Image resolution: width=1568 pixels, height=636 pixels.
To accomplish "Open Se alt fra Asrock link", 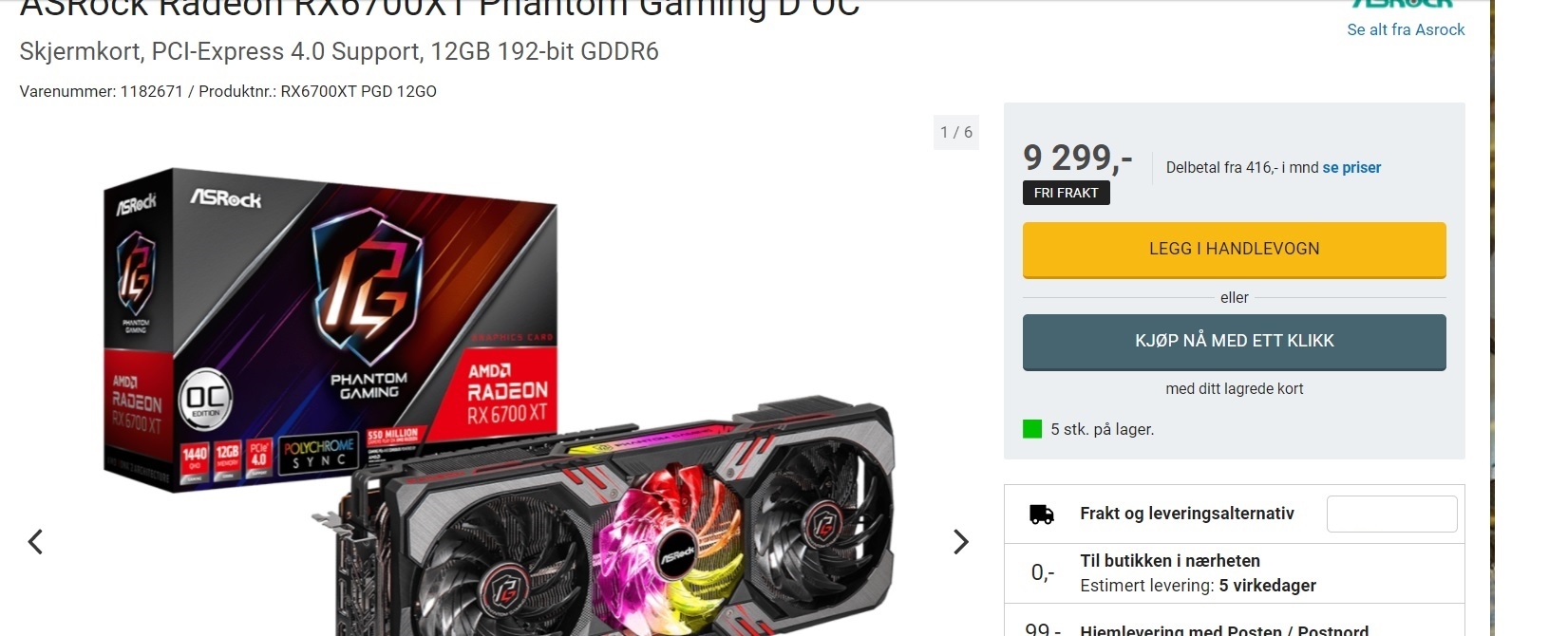I will pyautogui.click(x=1406, y=29).
